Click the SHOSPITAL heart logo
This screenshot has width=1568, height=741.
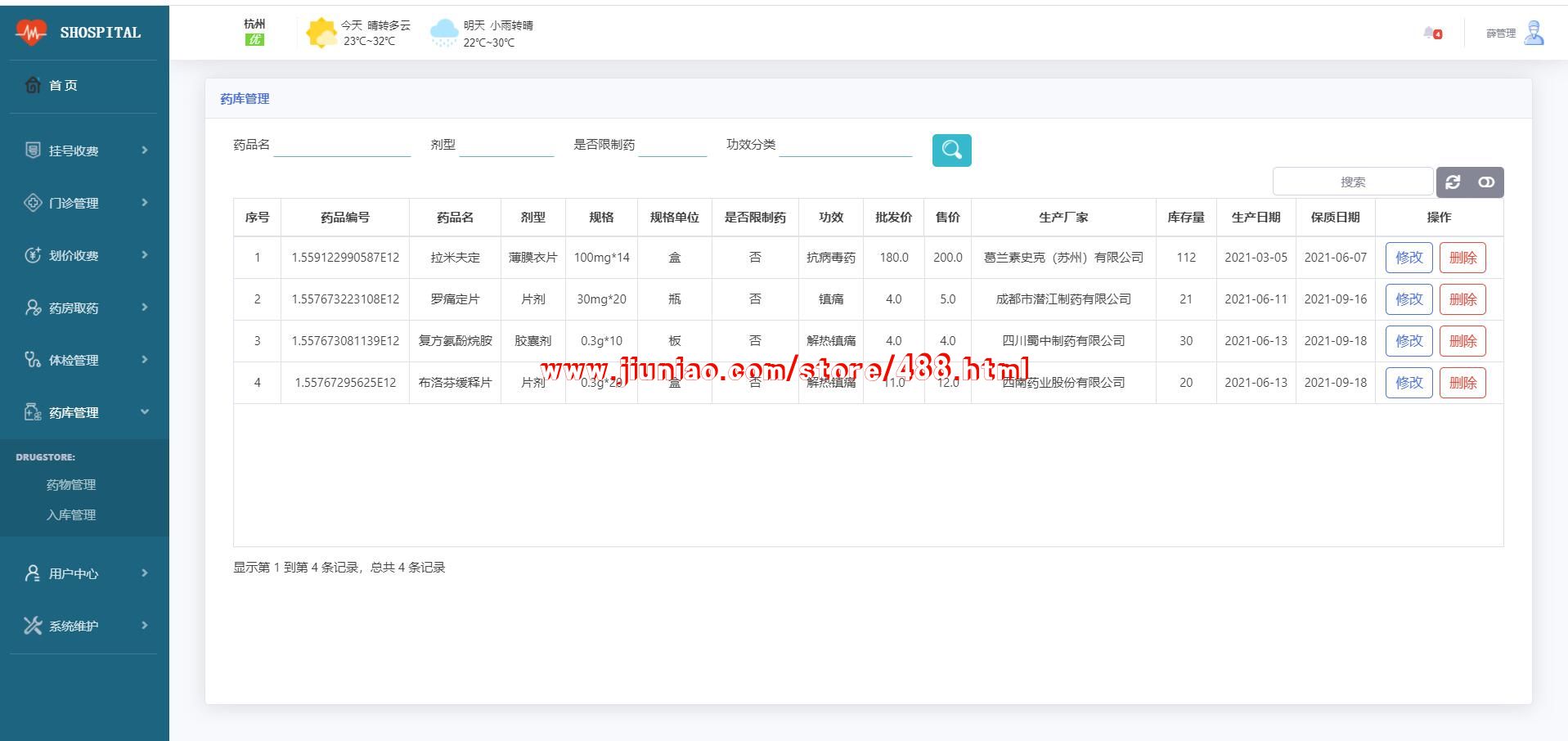31,33
